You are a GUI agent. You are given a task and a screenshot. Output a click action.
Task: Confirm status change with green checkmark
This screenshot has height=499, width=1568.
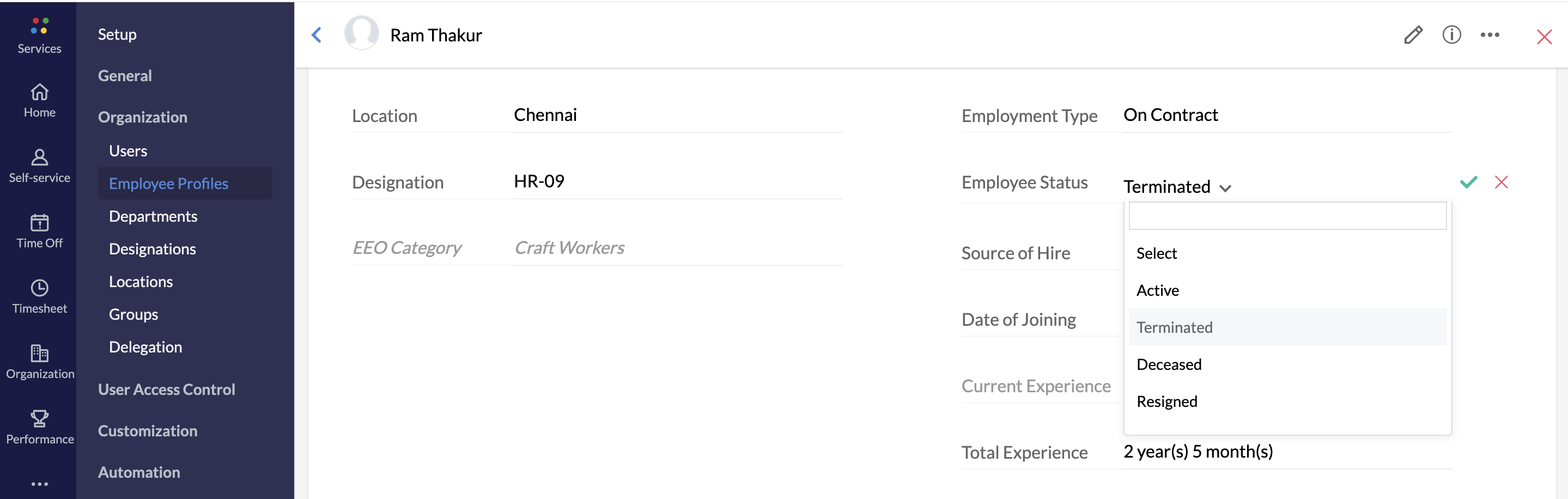[1468, 181]
